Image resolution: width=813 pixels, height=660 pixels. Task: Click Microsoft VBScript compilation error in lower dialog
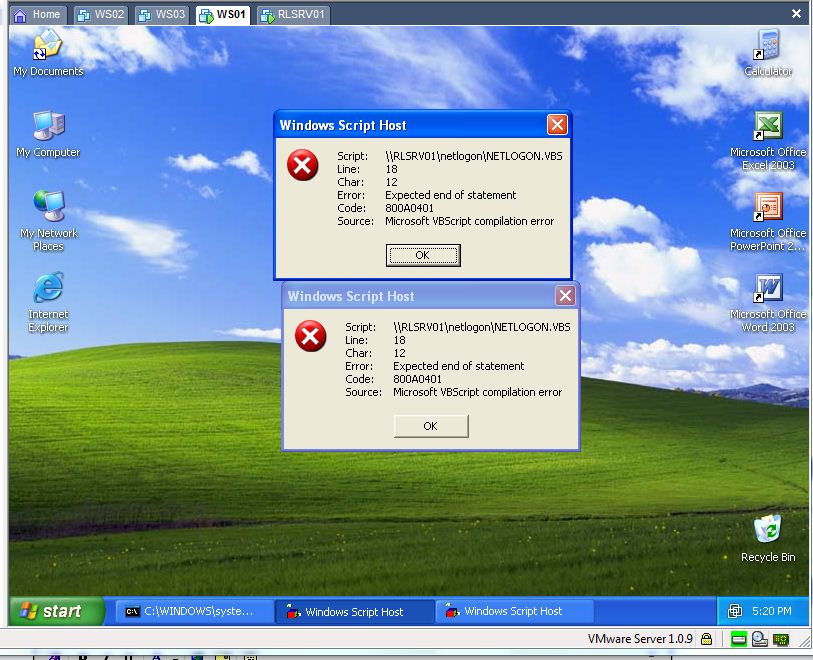(478, 392)
